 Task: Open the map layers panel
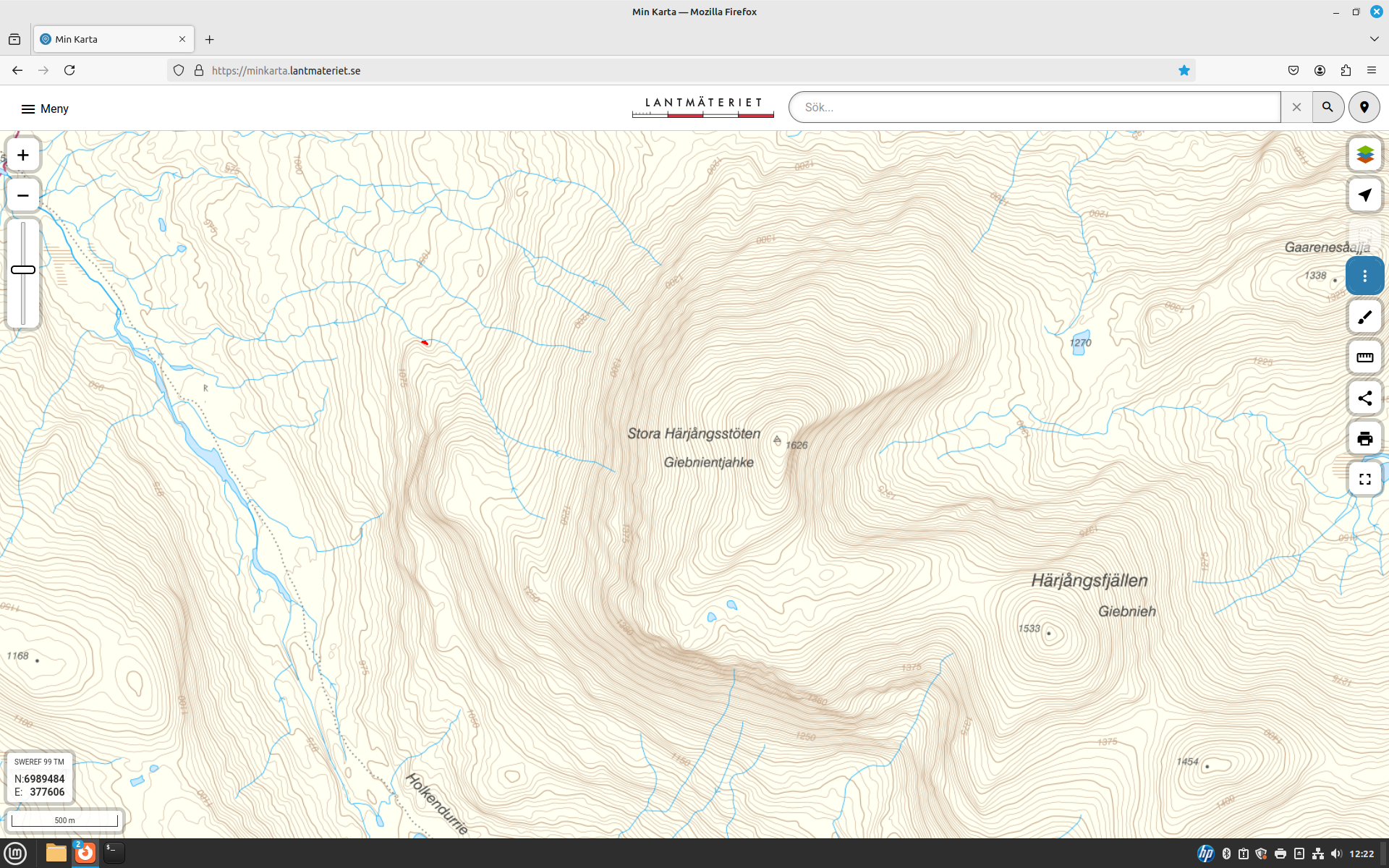coord(1364,154)
